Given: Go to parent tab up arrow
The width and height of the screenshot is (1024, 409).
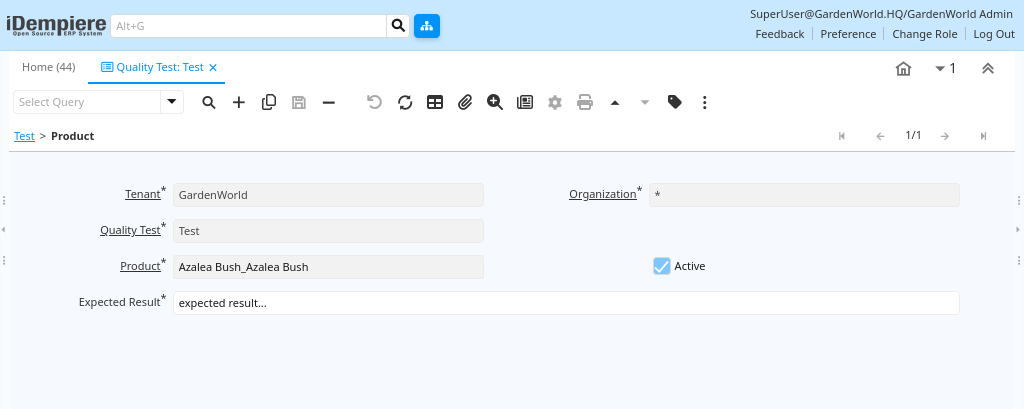Looking at the screenshot, I should [615, 102].
